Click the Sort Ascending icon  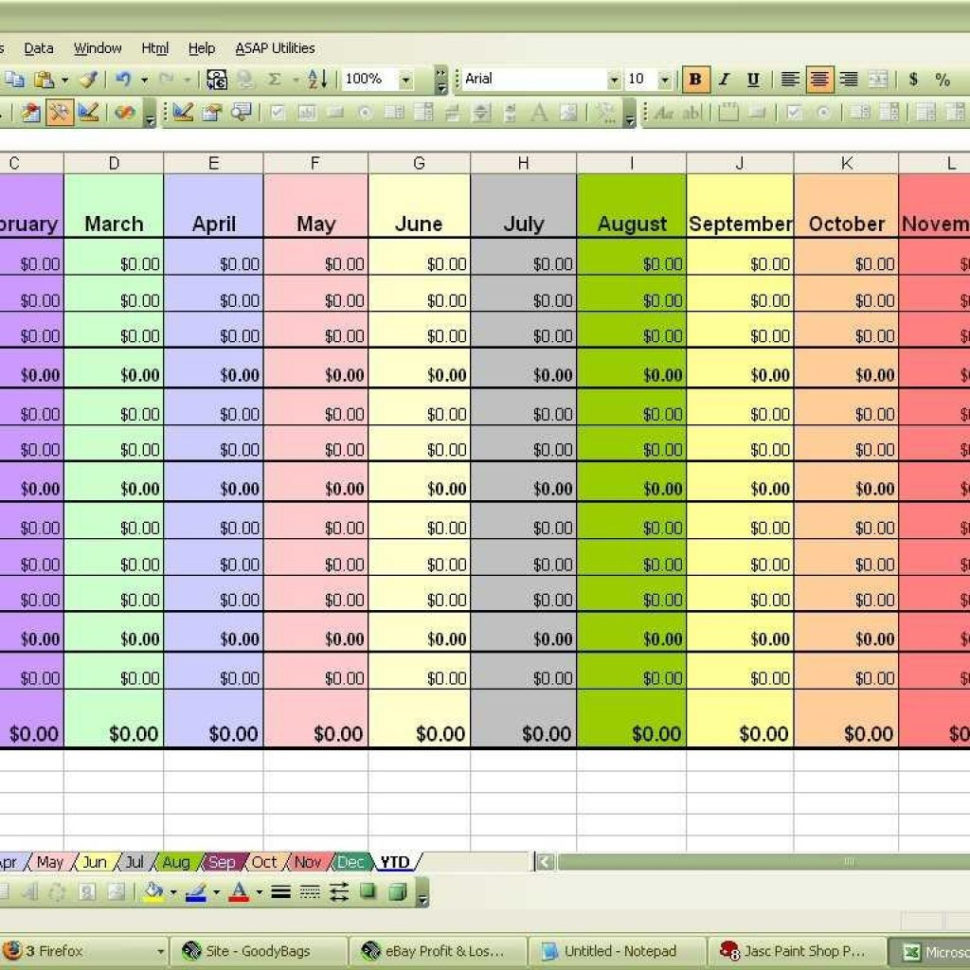(316, 78)
